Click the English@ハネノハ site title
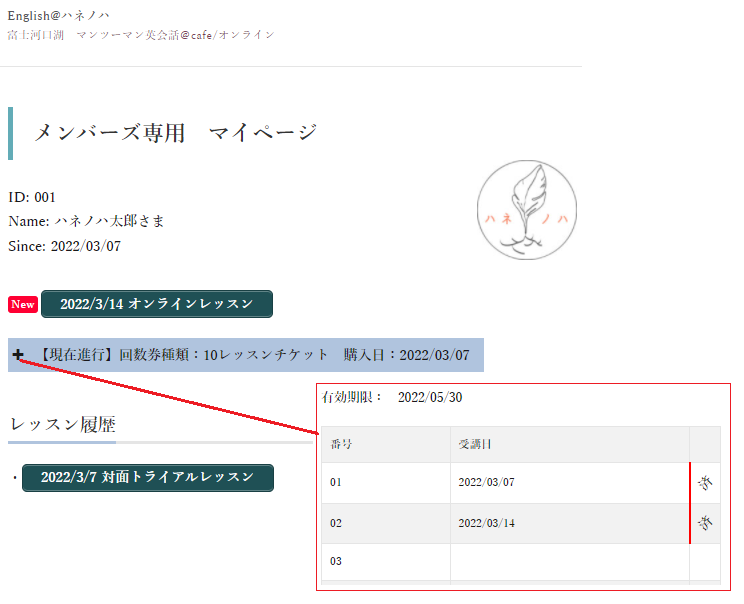 click(x=59, y=16)
